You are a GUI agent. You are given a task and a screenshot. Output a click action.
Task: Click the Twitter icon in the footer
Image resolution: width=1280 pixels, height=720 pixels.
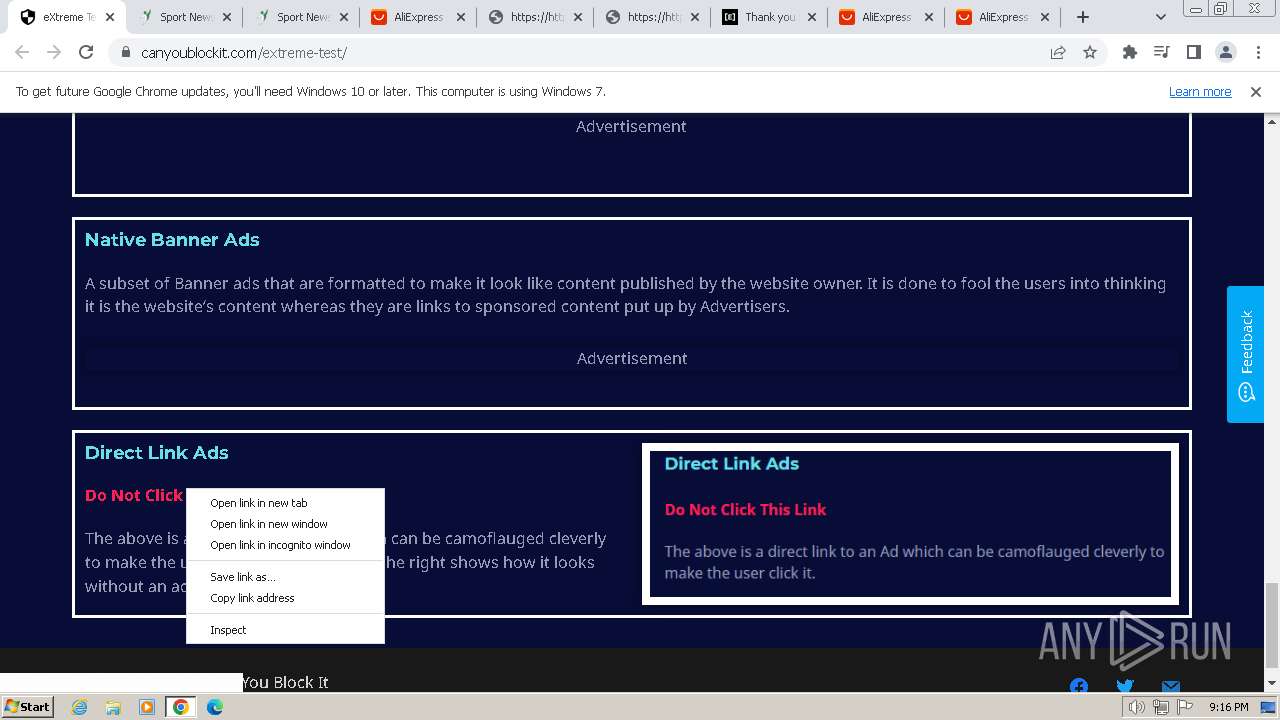[x=1125, y=686]
